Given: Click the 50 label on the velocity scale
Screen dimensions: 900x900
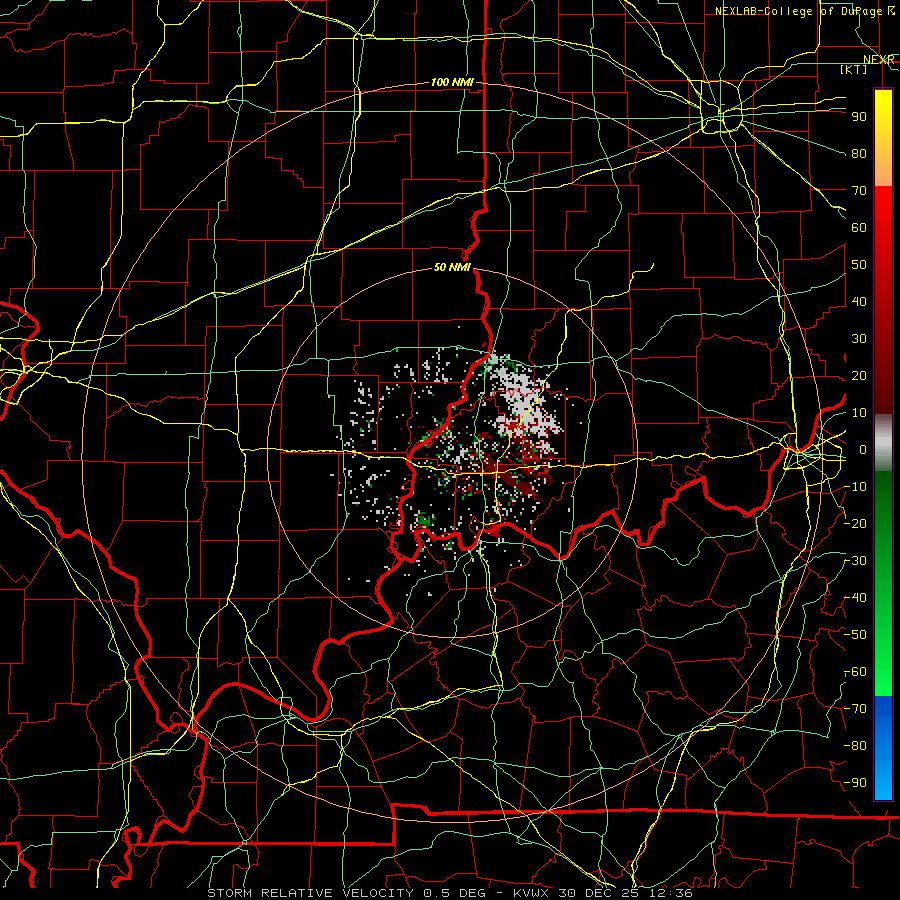Looking at the screenshot, I should tap(859, 265).
